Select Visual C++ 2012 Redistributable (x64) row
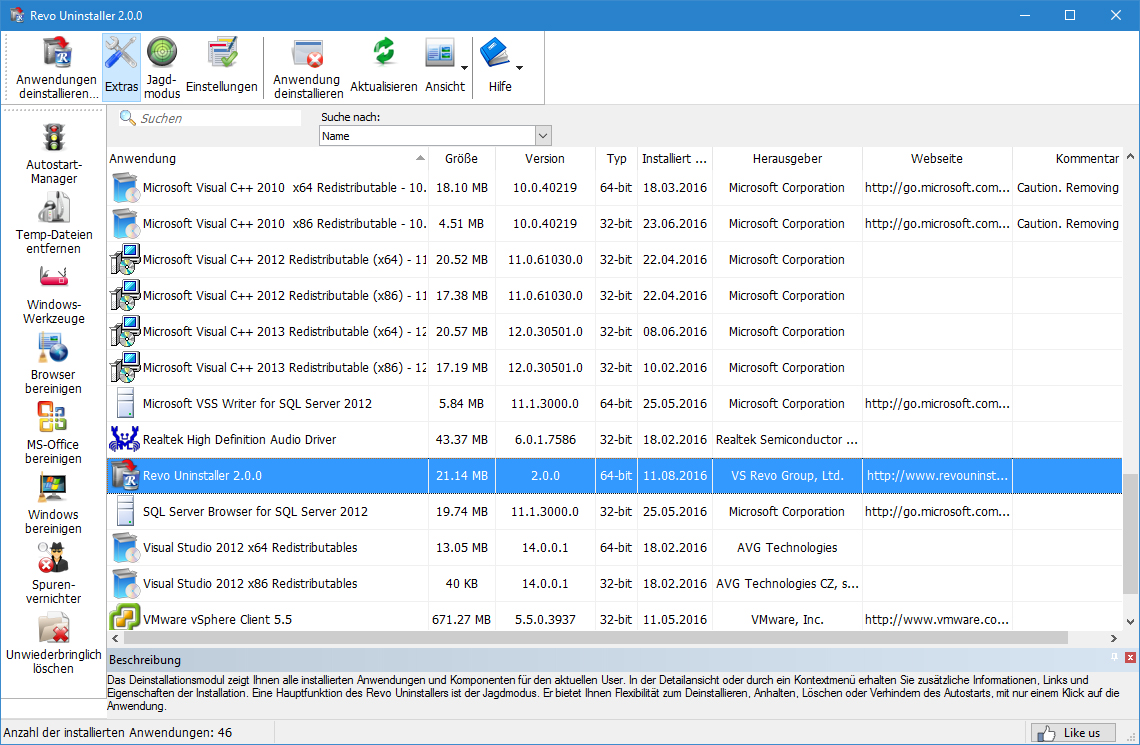 614,259
